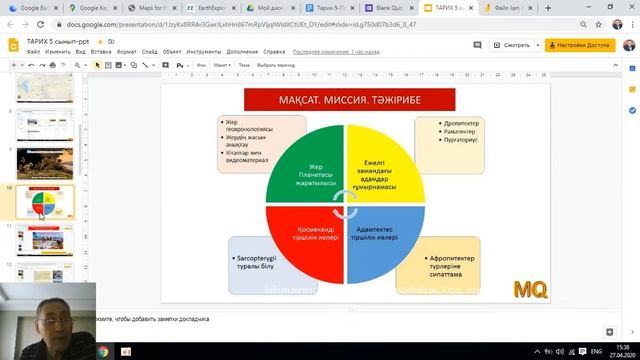Insert a text box
Image resolution: width=640 pixels, height=360 pixels.
point(108,65)
